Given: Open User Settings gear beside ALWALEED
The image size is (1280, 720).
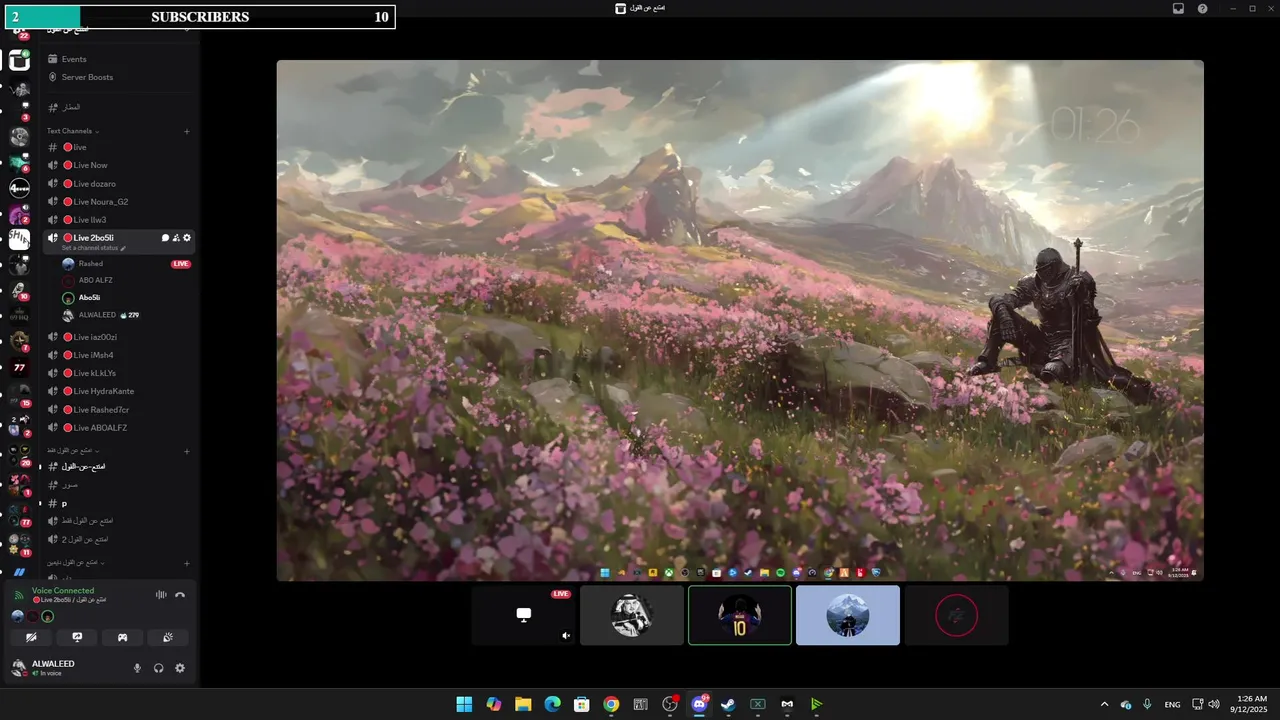Looking at the screenshot, I should (x=180, y=668).
